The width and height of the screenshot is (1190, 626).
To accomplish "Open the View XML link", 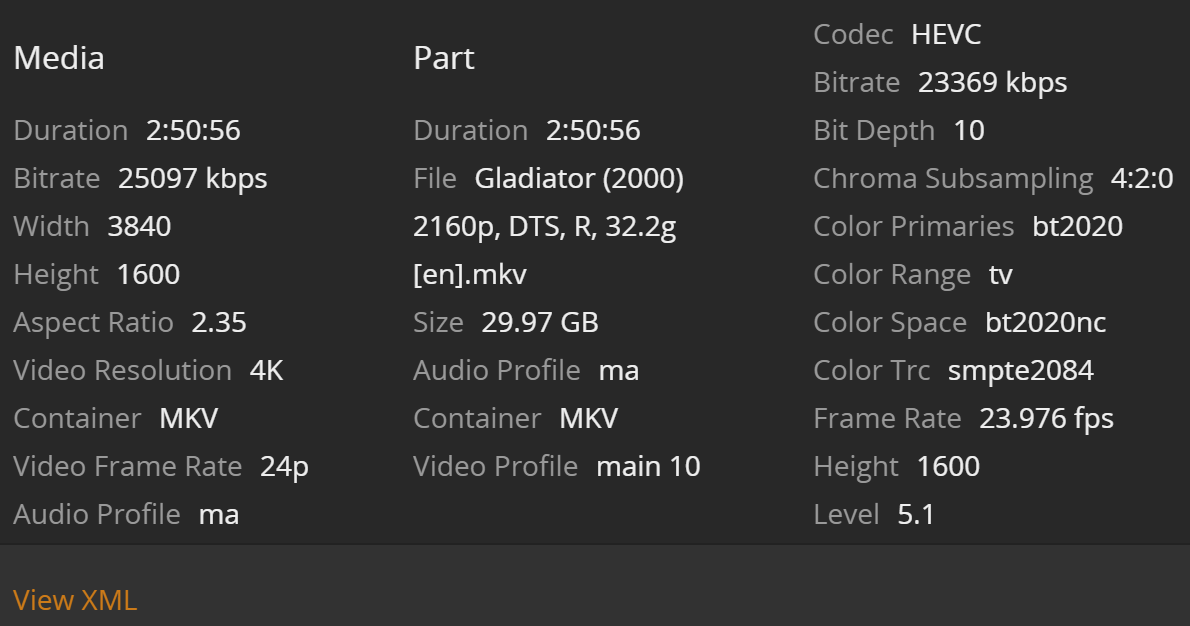I will [75, 600].
